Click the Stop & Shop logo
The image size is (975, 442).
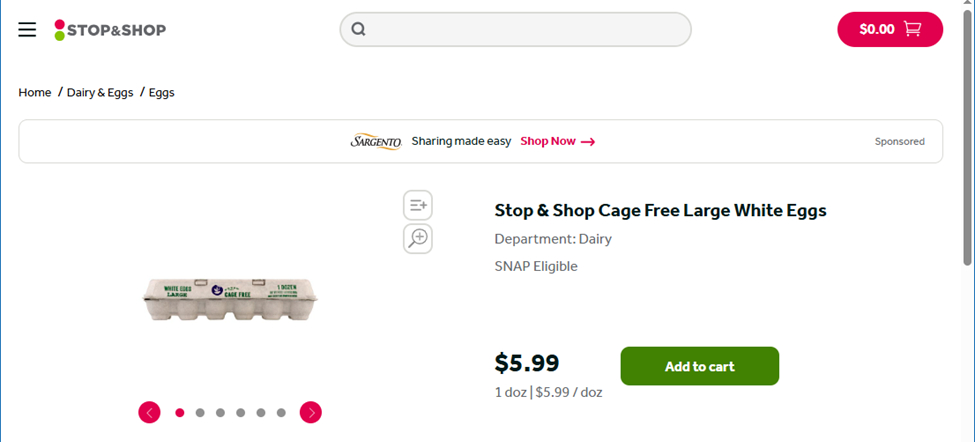[x=110, y=30]
